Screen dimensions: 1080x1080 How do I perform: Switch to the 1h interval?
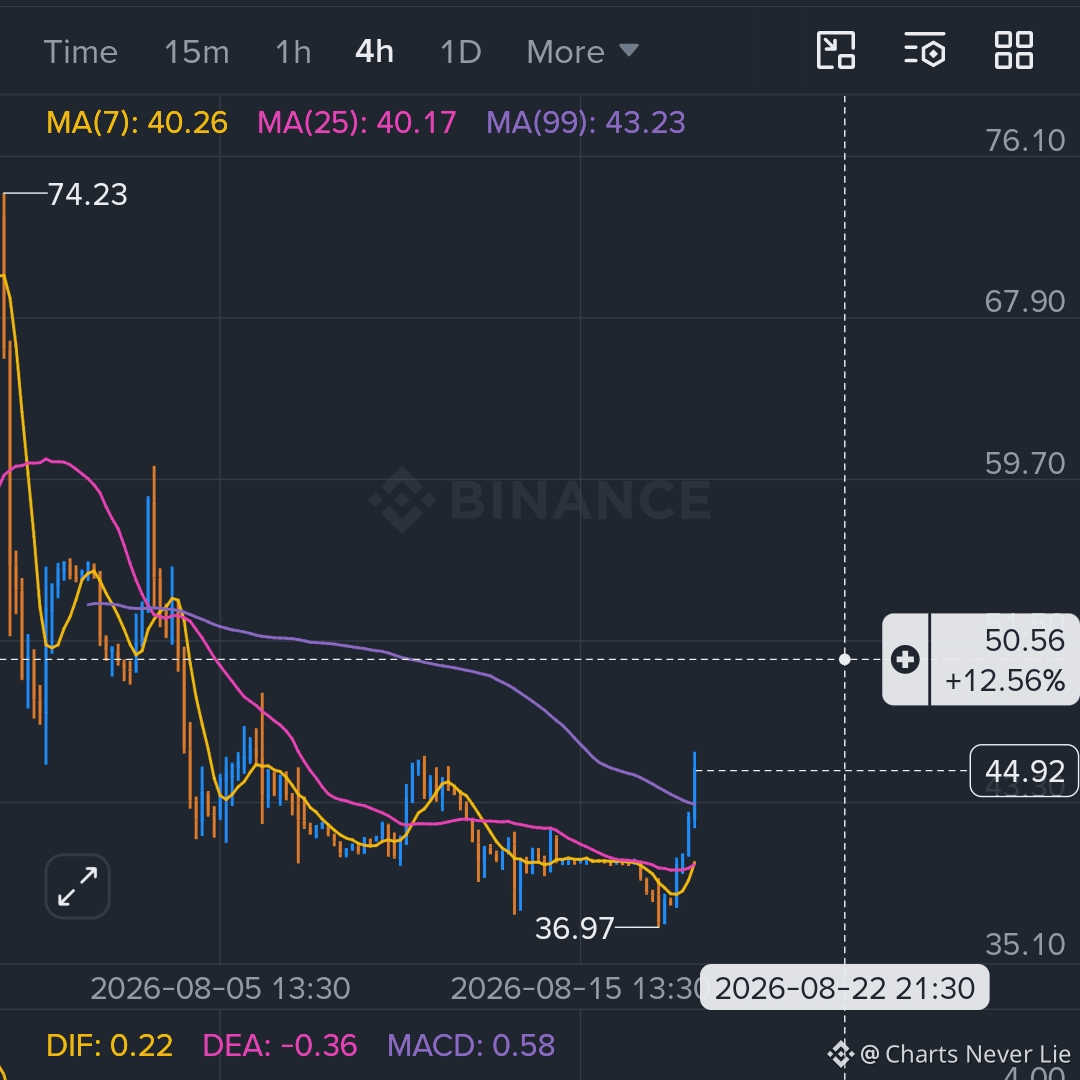click(293, 52)
